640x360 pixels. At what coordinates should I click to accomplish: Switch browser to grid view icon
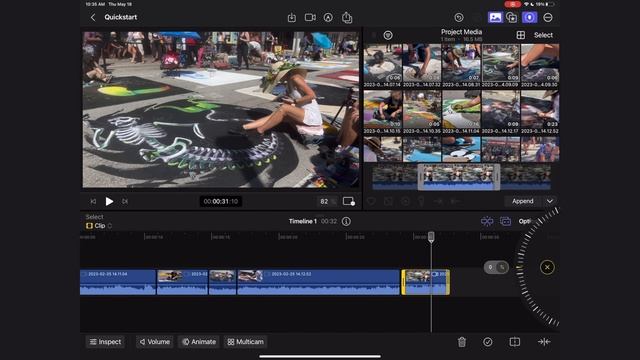click(520, 35)
